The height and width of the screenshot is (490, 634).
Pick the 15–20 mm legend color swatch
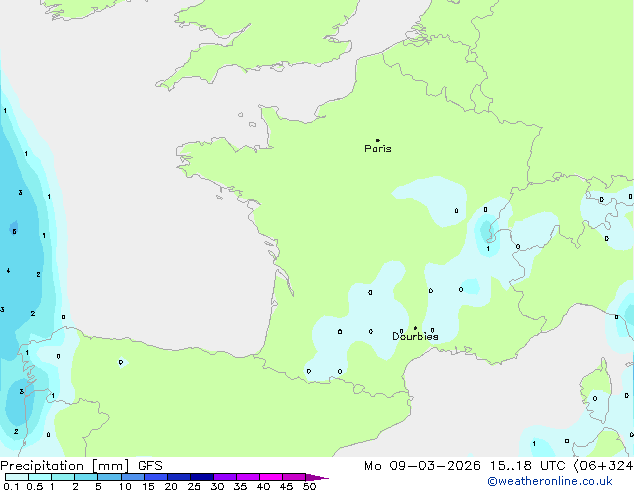coord(156,477)
